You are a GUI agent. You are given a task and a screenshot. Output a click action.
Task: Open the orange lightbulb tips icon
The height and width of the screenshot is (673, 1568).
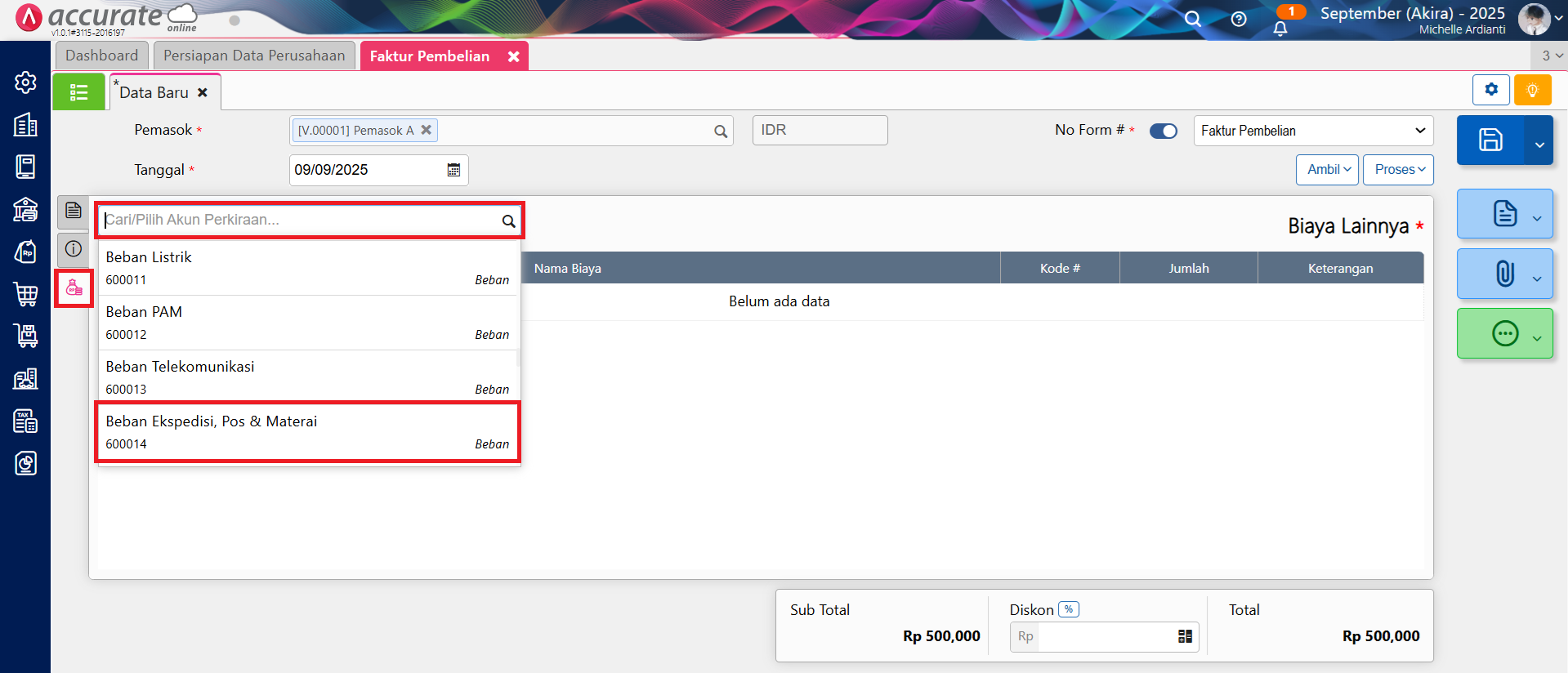pyautogui.click(x=1532, y=90)
